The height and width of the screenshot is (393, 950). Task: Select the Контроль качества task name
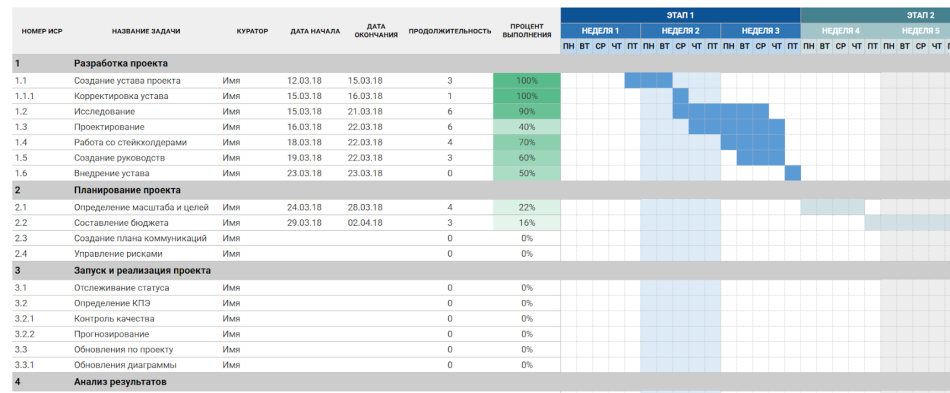(114, 319)
